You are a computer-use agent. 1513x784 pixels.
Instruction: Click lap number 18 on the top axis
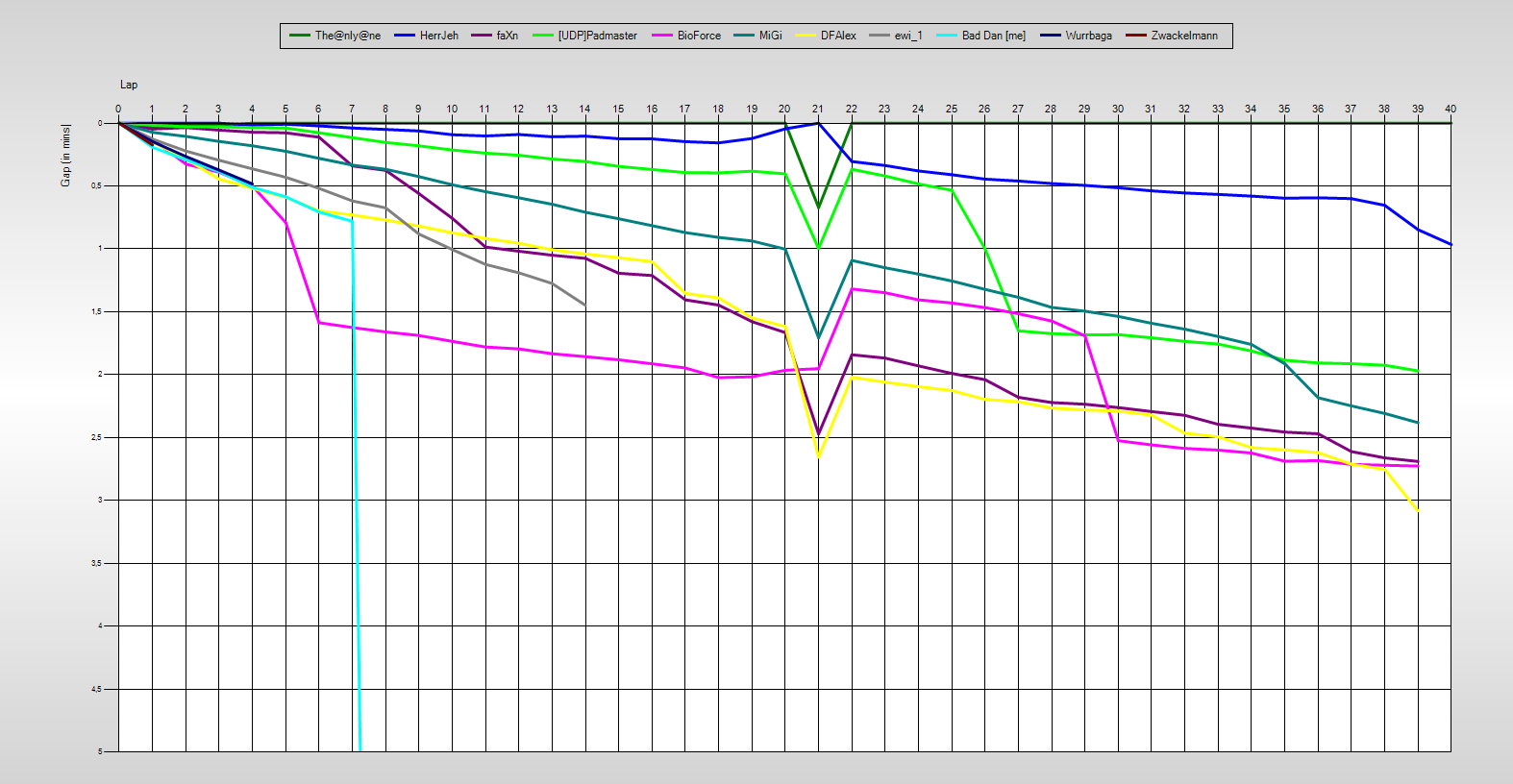(x=718, y=109)
